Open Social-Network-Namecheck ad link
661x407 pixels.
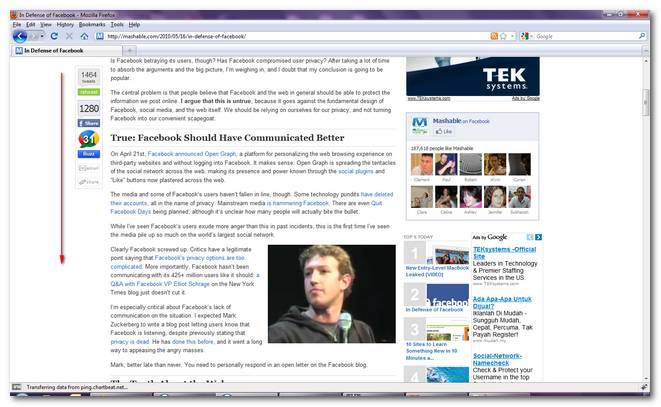tap(497, 359)
